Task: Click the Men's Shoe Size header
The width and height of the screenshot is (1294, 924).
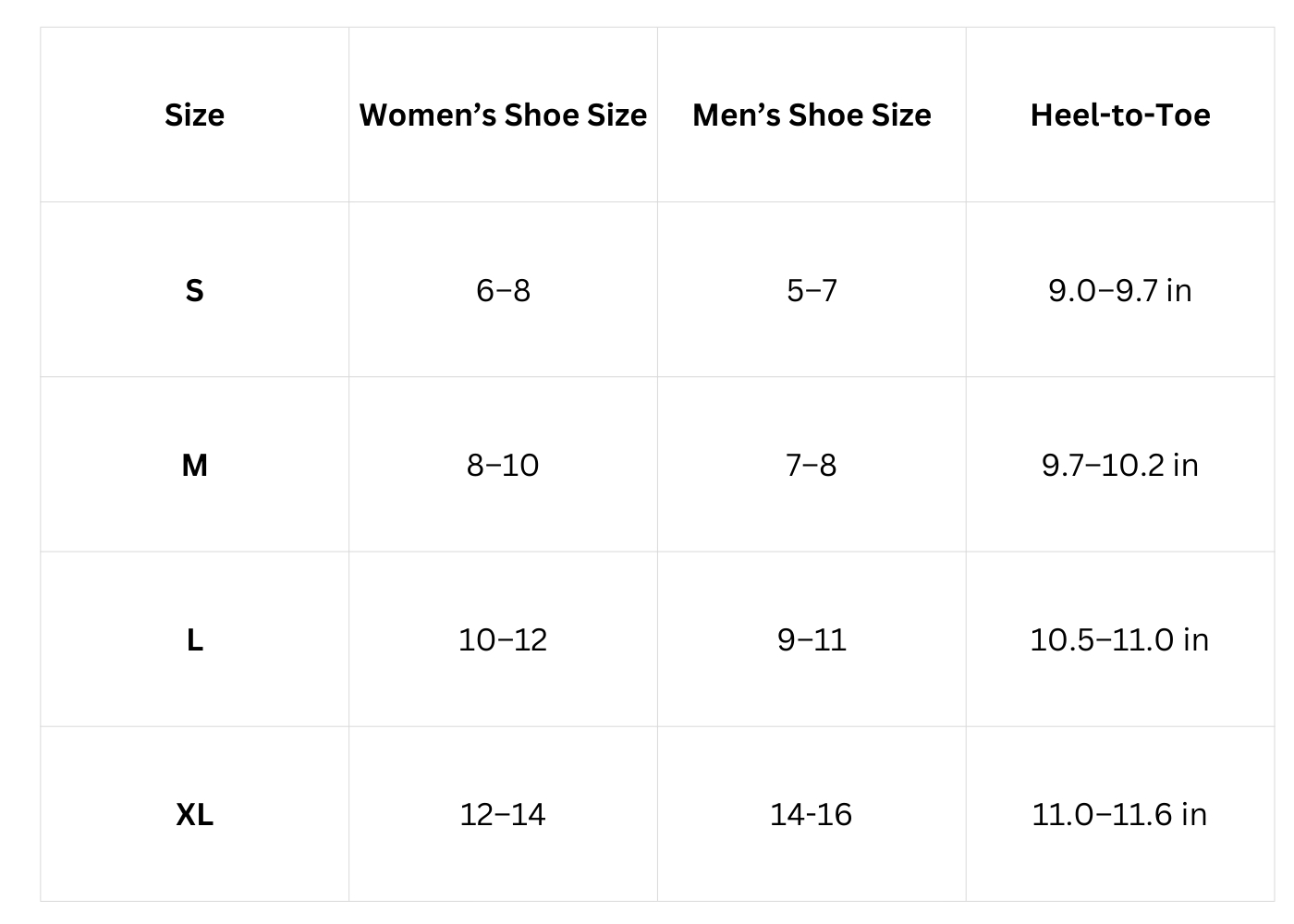Action: click(812, 115)
